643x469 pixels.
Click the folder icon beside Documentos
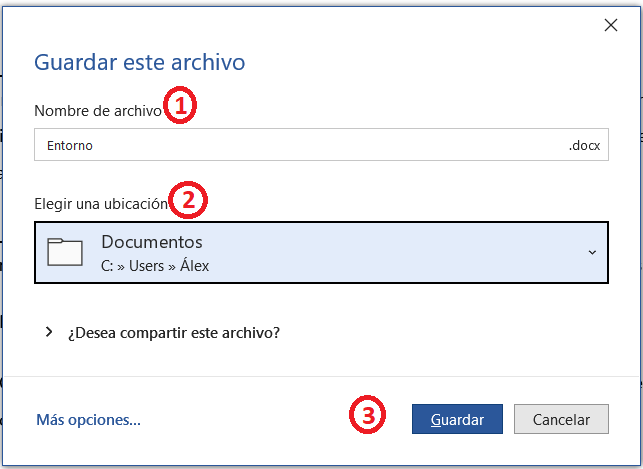click(x=65, y=252)
